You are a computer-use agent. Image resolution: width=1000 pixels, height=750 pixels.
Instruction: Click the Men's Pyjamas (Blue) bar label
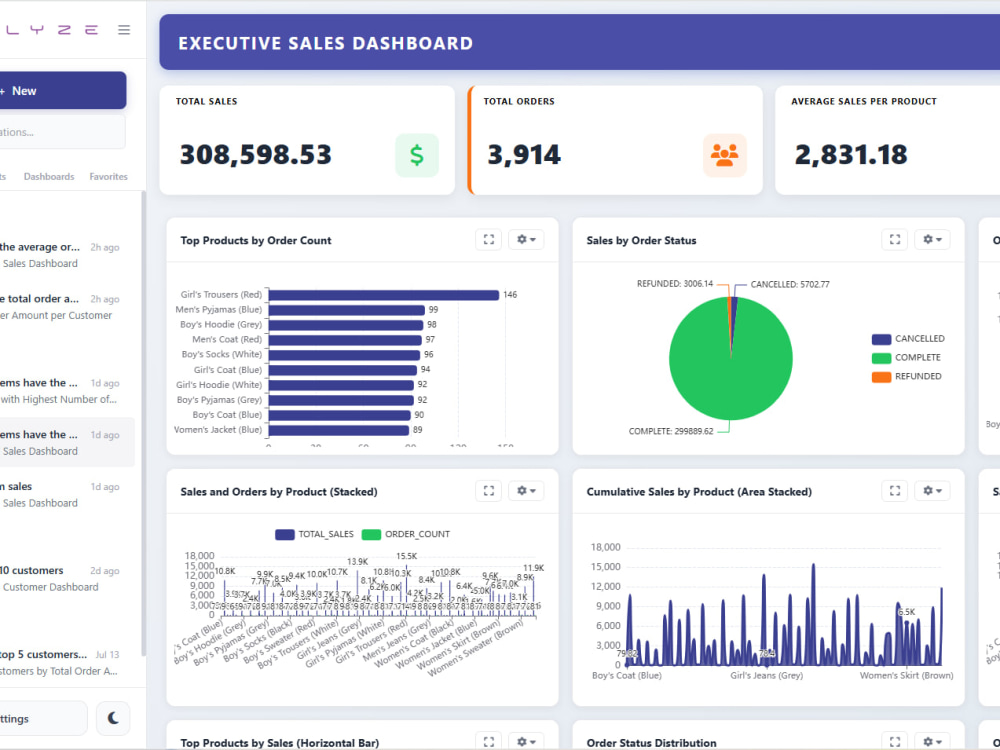pos(219,309)
